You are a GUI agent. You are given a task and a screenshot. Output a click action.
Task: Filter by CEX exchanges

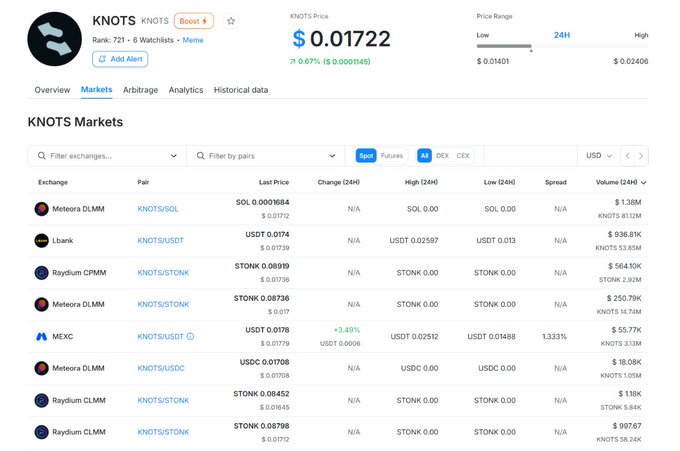point(463,156)
